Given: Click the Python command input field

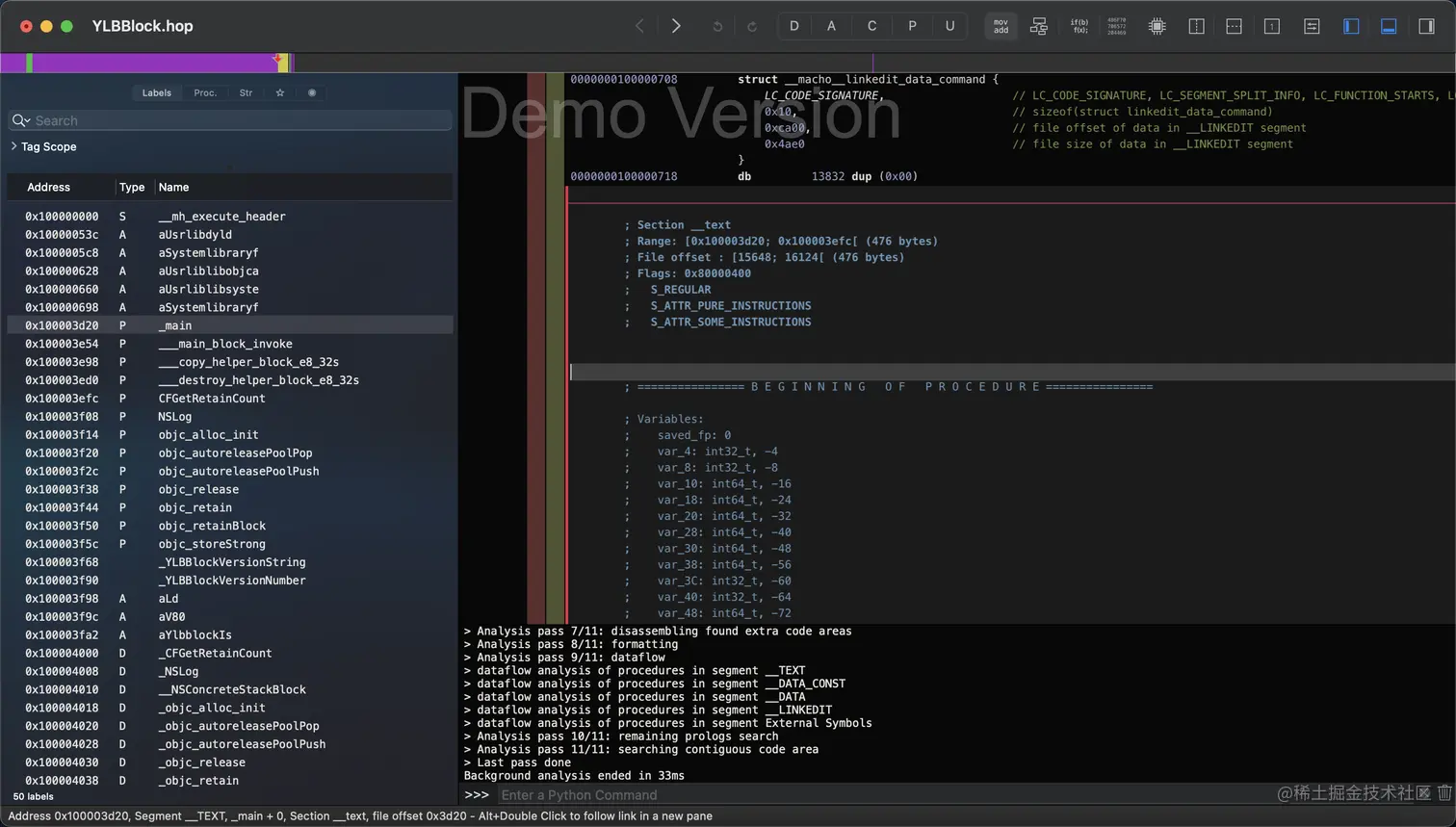Looking at the screenshot, I should (x=881, y=795).
